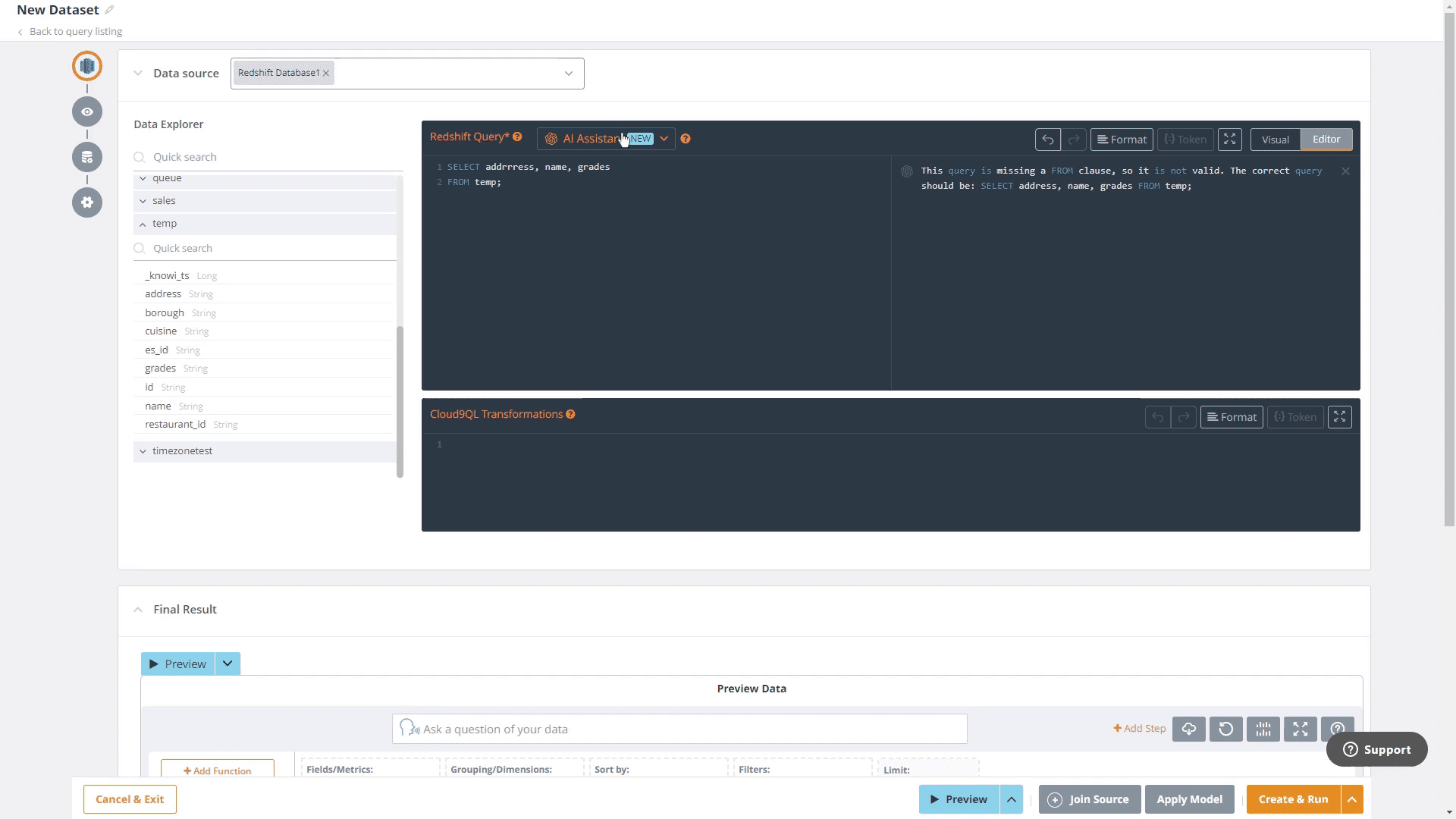
Task: Click the settings gear step icon
Action: 87,202
